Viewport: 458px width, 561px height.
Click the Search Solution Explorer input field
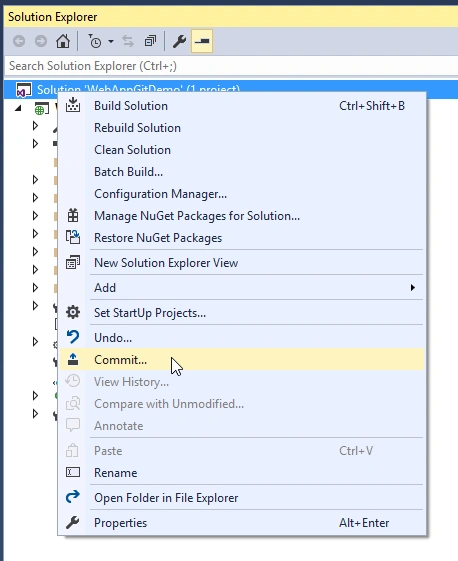(x=231, y=66)
